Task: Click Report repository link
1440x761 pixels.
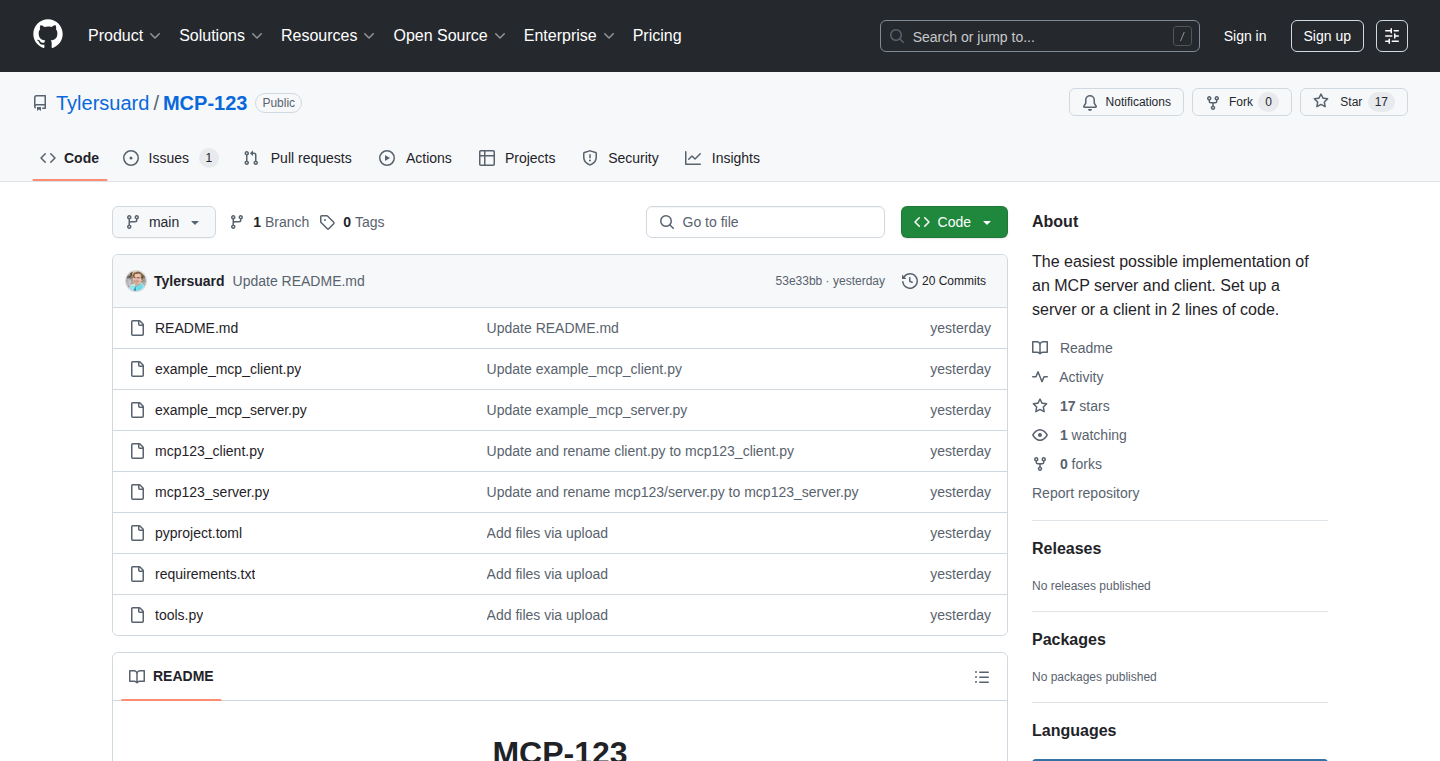Action: (x=1085, y=493)
